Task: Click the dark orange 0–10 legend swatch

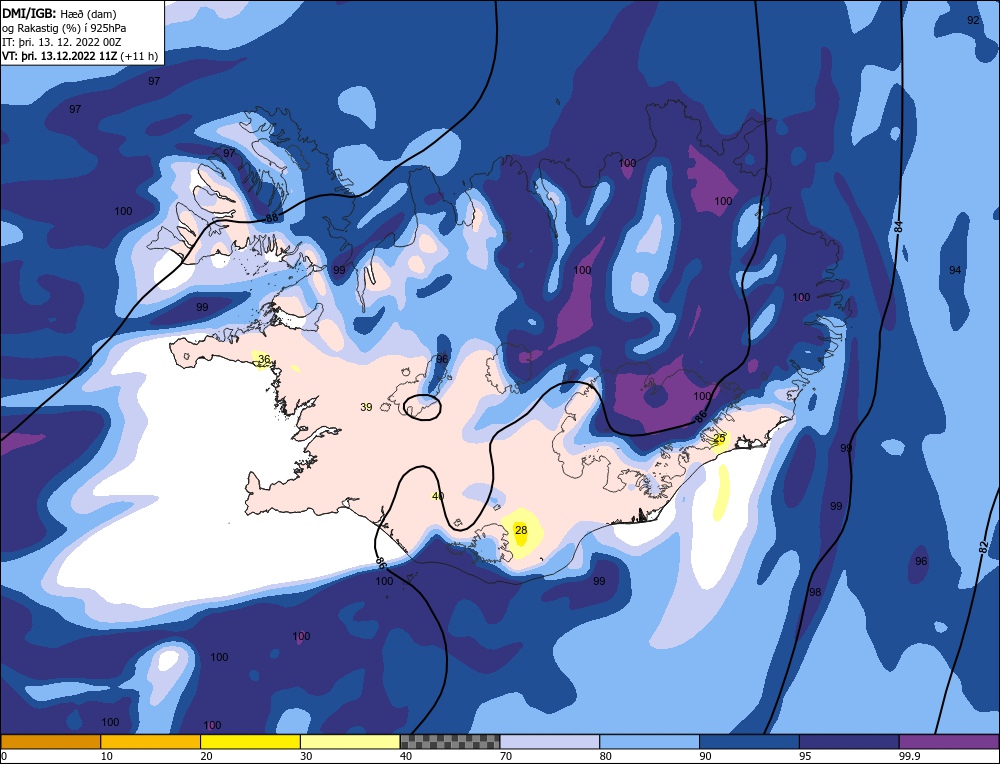Action: click(x=50, y=742)
